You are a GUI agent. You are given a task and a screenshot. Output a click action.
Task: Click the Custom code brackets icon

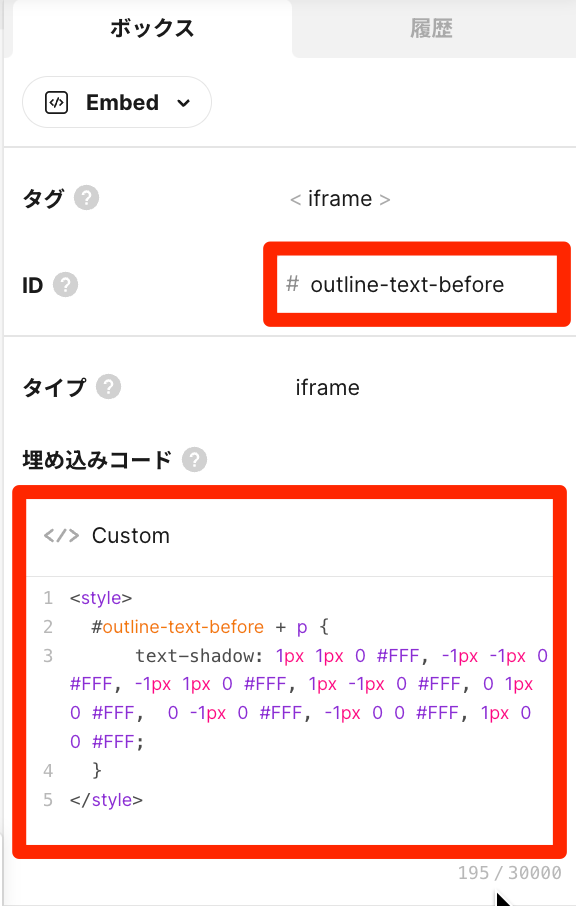point(61,536)
